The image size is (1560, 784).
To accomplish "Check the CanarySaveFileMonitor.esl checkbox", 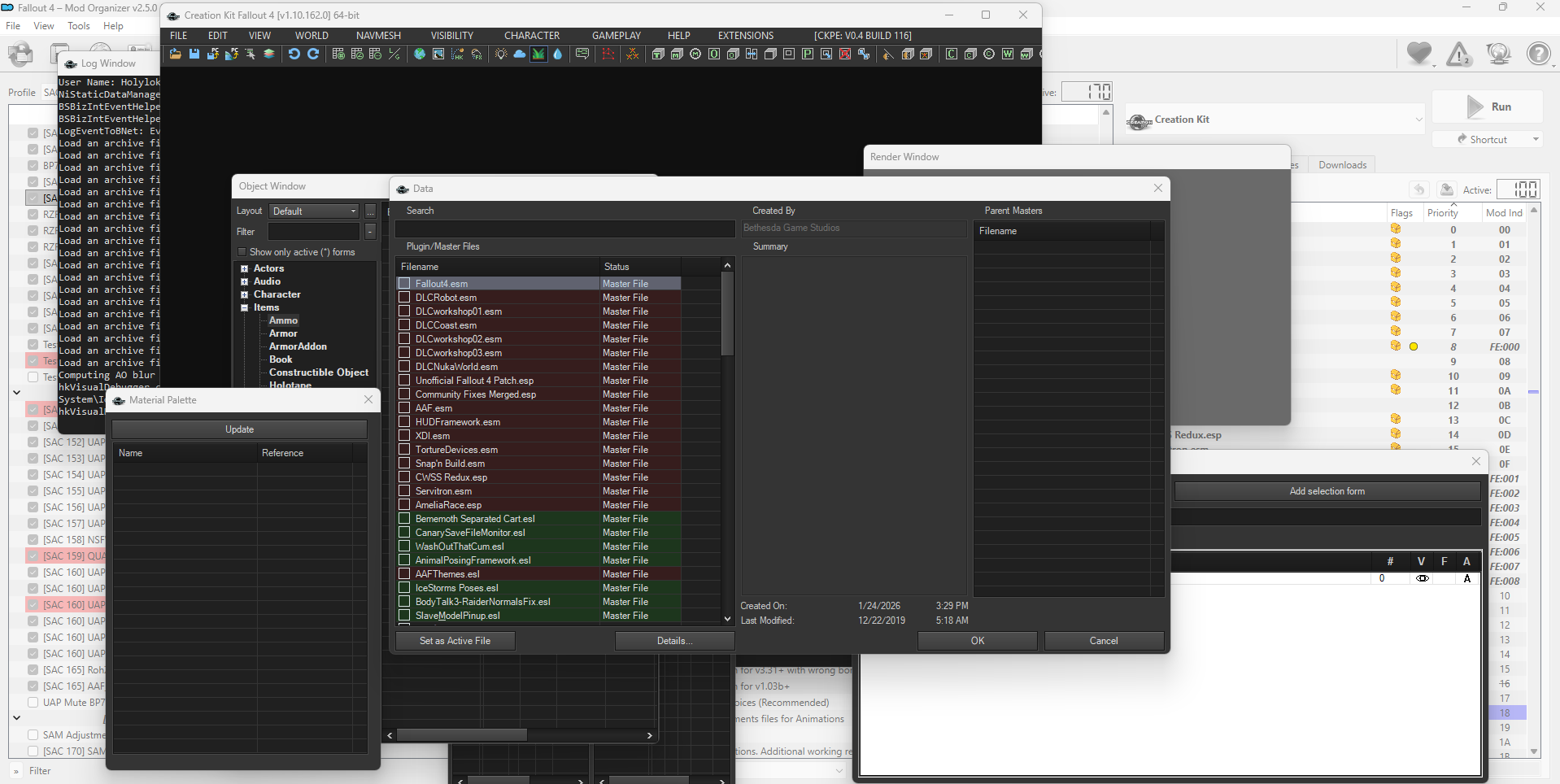I will pos(404,532).
